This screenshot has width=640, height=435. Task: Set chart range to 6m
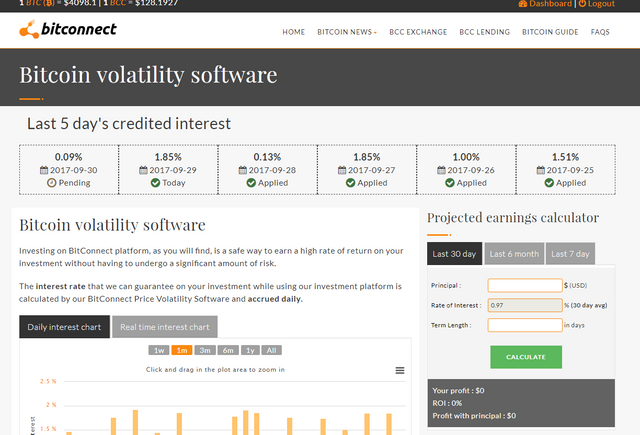click(x=228, y=350)
